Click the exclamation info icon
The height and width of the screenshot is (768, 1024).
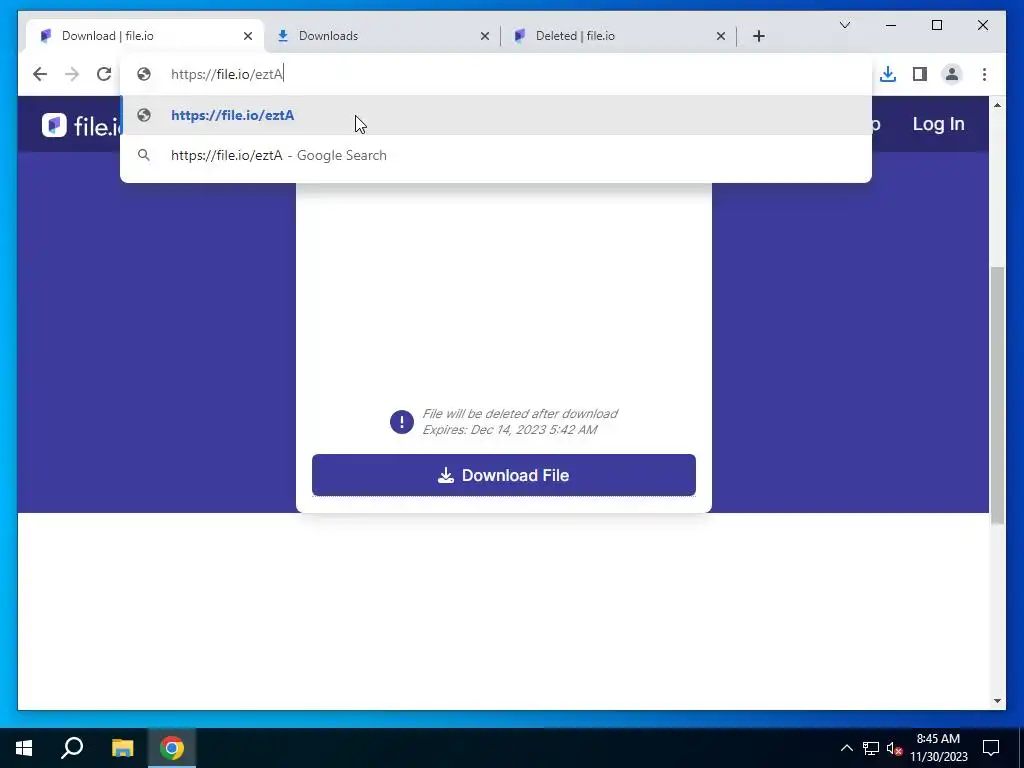click(x=402, y=422)
